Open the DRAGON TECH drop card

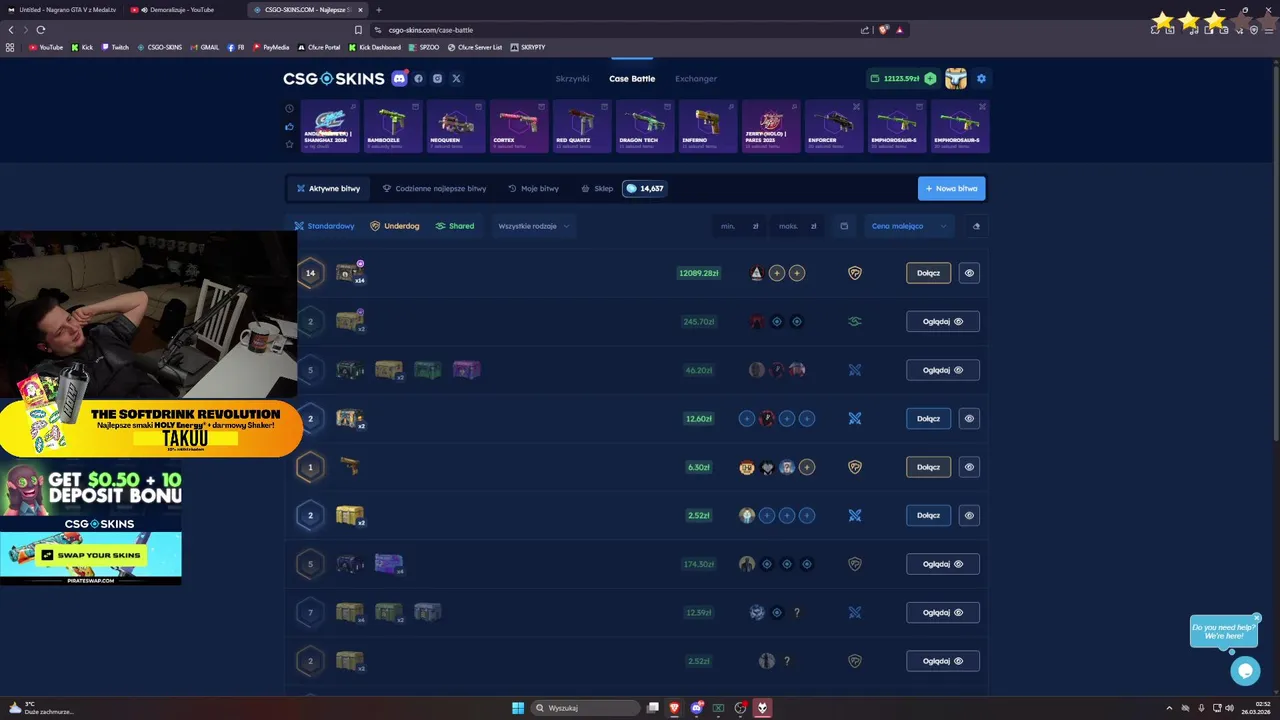pos(645,126)
